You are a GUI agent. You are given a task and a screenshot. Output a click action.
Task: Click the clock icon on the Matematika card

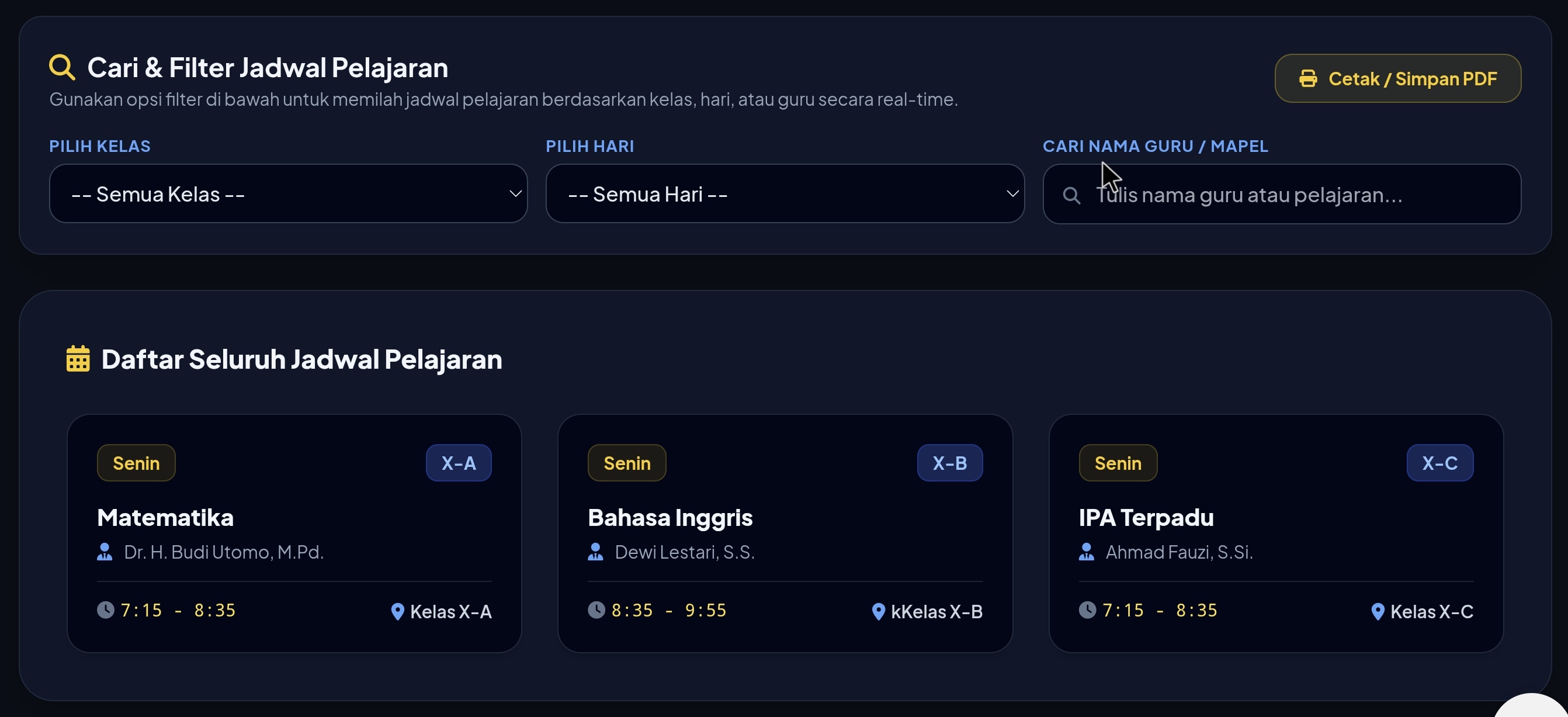coord(105,610)
